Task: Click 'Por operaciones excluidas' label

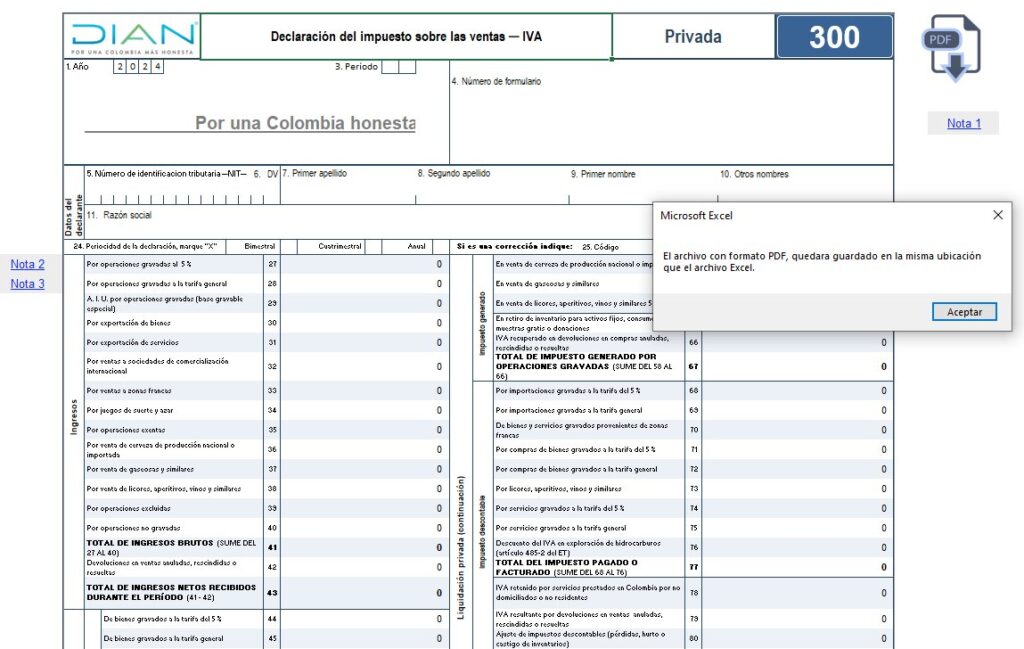Action: point(129,508)
